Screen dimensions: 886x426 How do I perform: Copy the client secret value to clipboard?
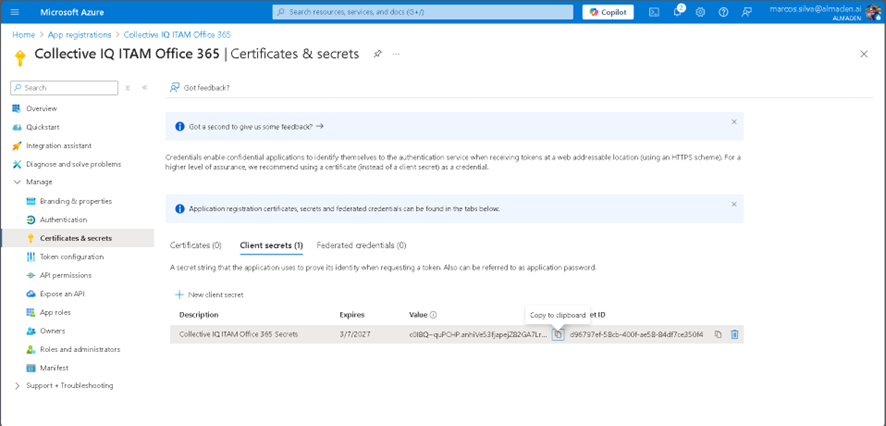click(558, 334)
